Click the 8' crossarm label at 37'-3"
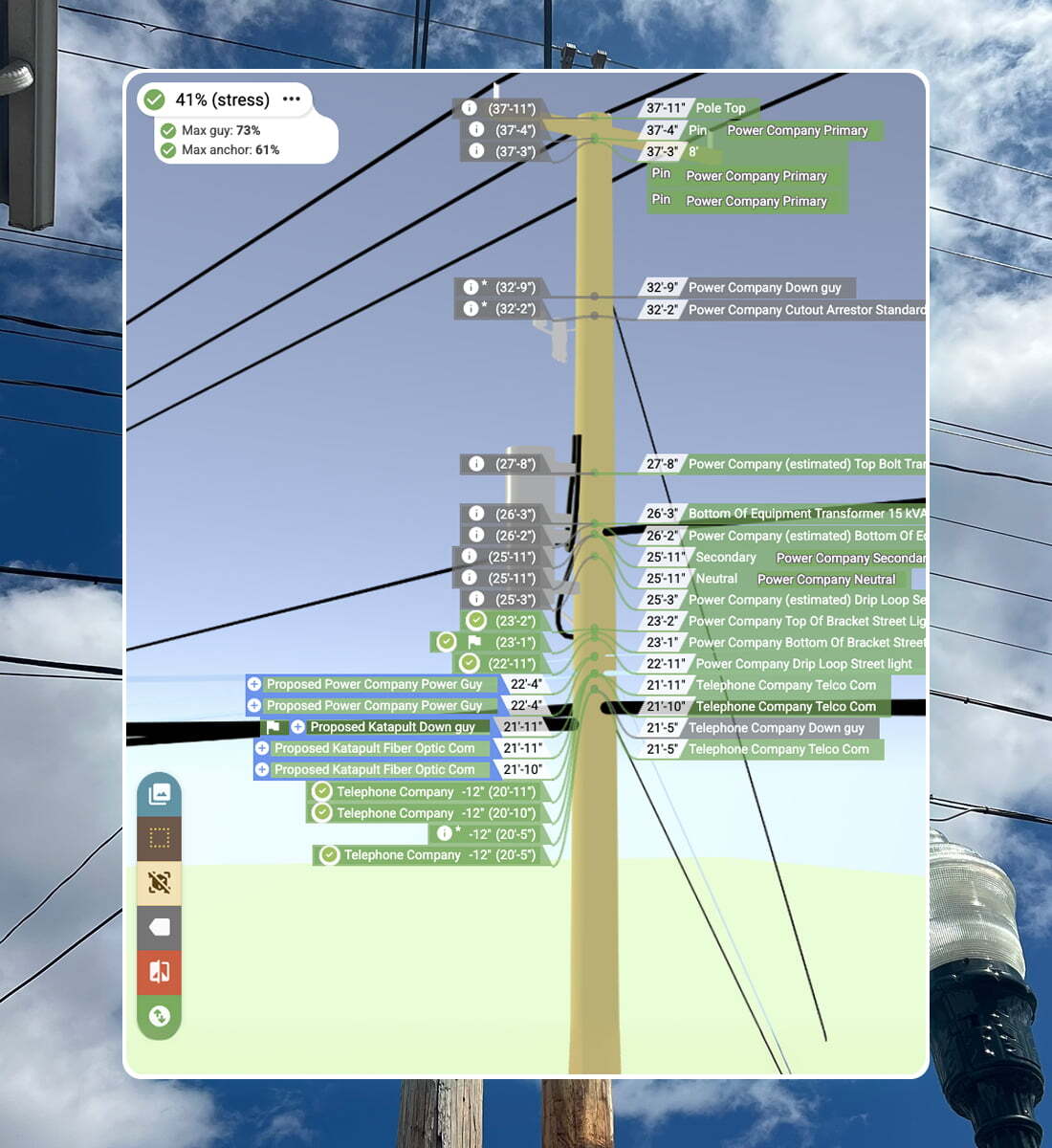Image resolution: width=1052 pixels, height=1148 pixels. (x=693, y=151)
